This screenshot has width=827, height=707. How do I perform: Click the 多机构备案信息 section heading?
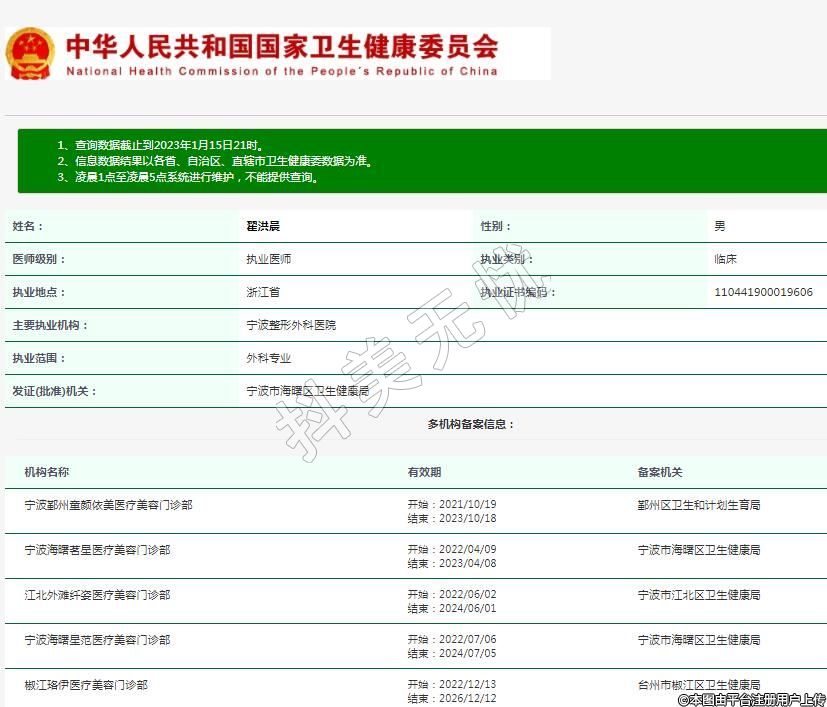(470, 424)
